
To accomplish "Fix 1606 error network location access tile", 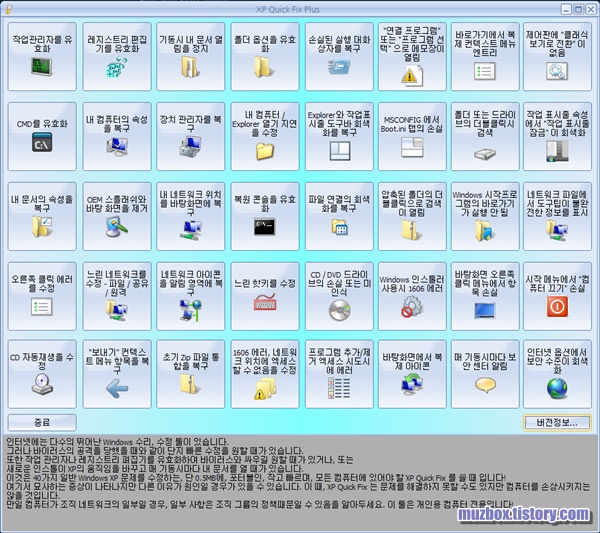I will pos(265,374).
